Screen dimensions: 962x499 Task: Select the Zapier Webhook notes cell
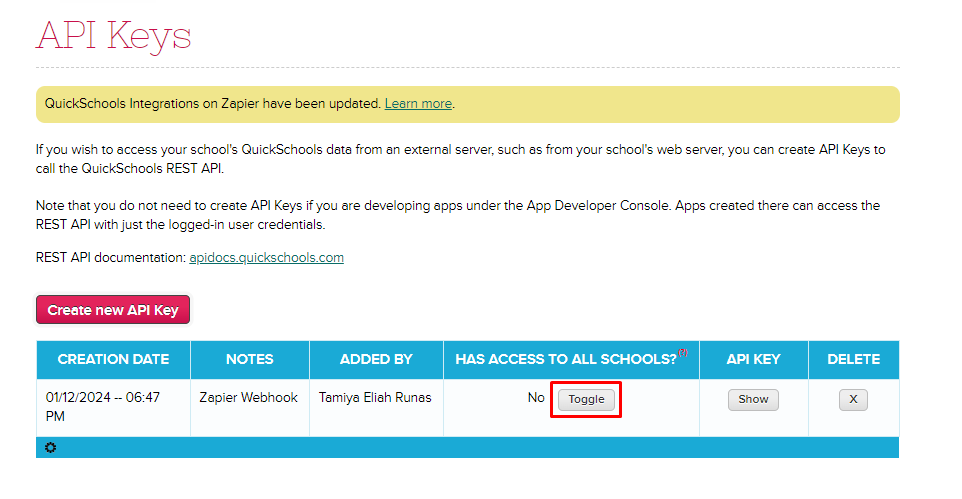(250, 407)
